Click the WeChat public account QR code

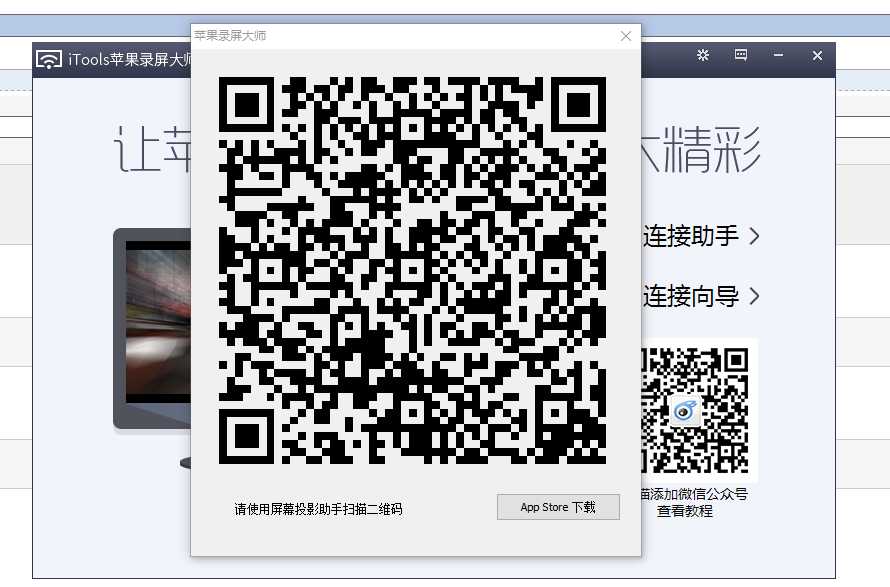tap(695, 410)
